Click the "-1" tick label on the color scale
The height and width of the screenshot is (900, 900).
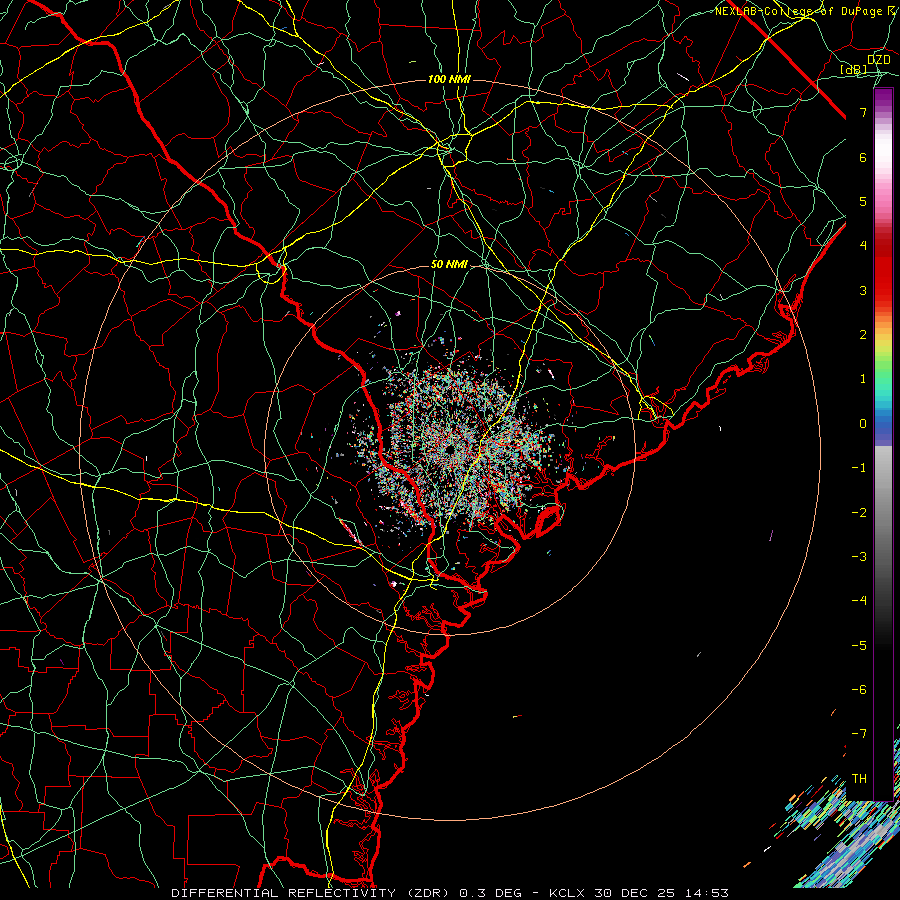coord(859,468)
